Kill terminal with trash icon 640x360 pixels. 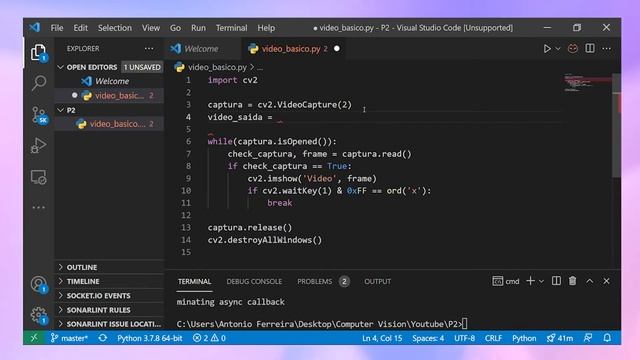point(573,281)
